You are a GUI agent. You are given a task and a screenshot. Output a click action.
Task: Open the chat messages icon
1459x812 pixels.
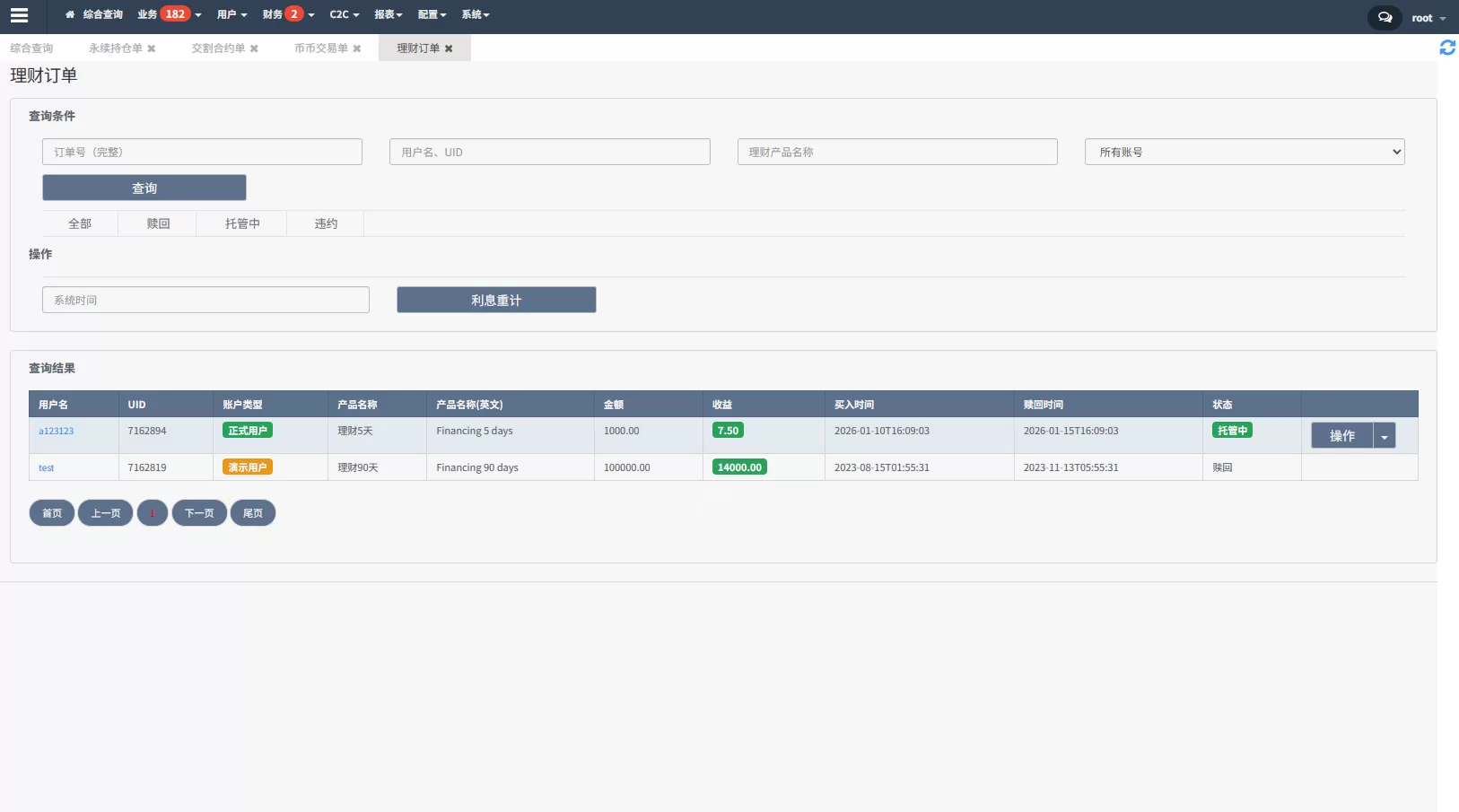1385,17
